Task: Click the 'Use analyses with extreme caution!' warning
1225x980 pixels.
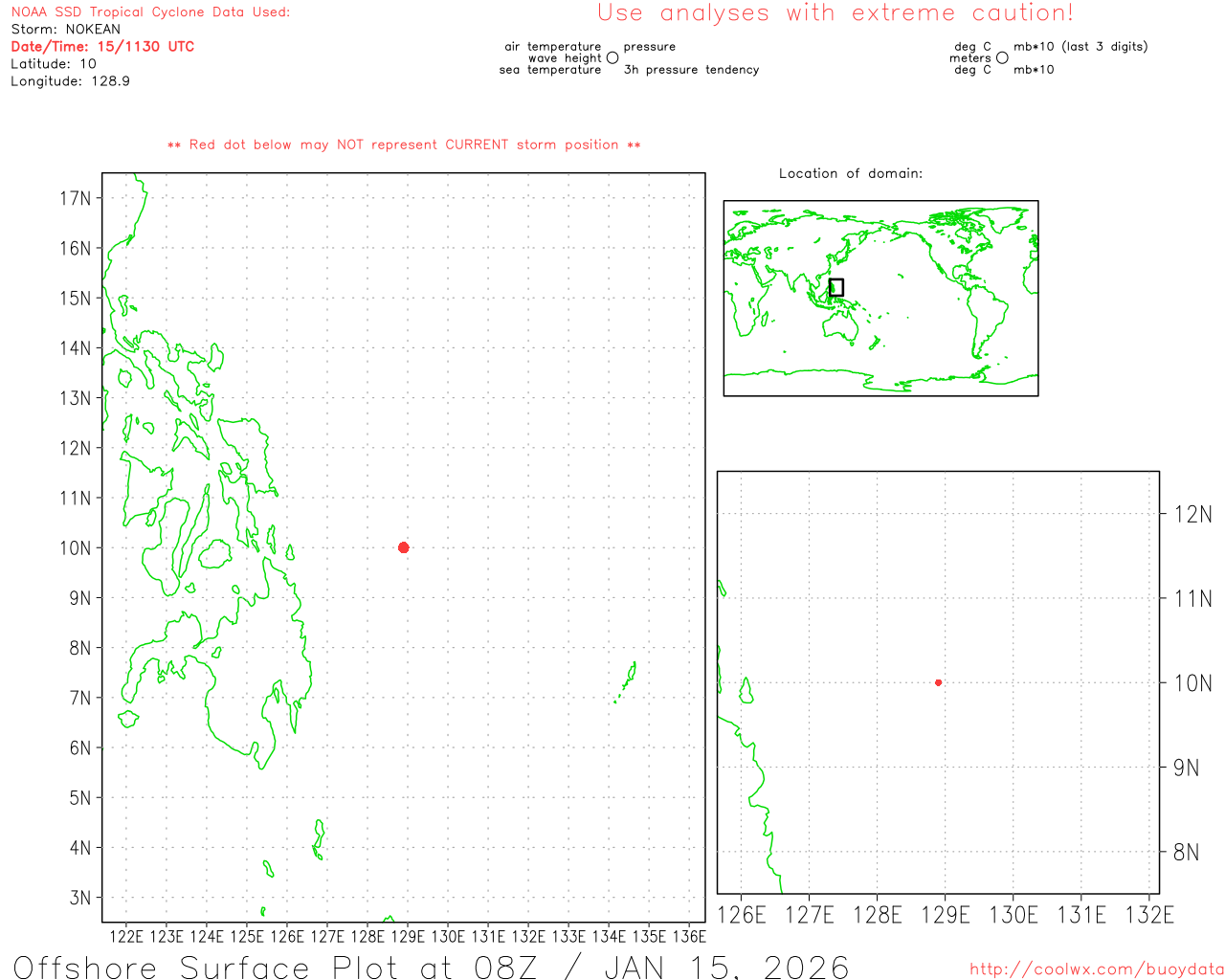Action: tap(835, 13)
